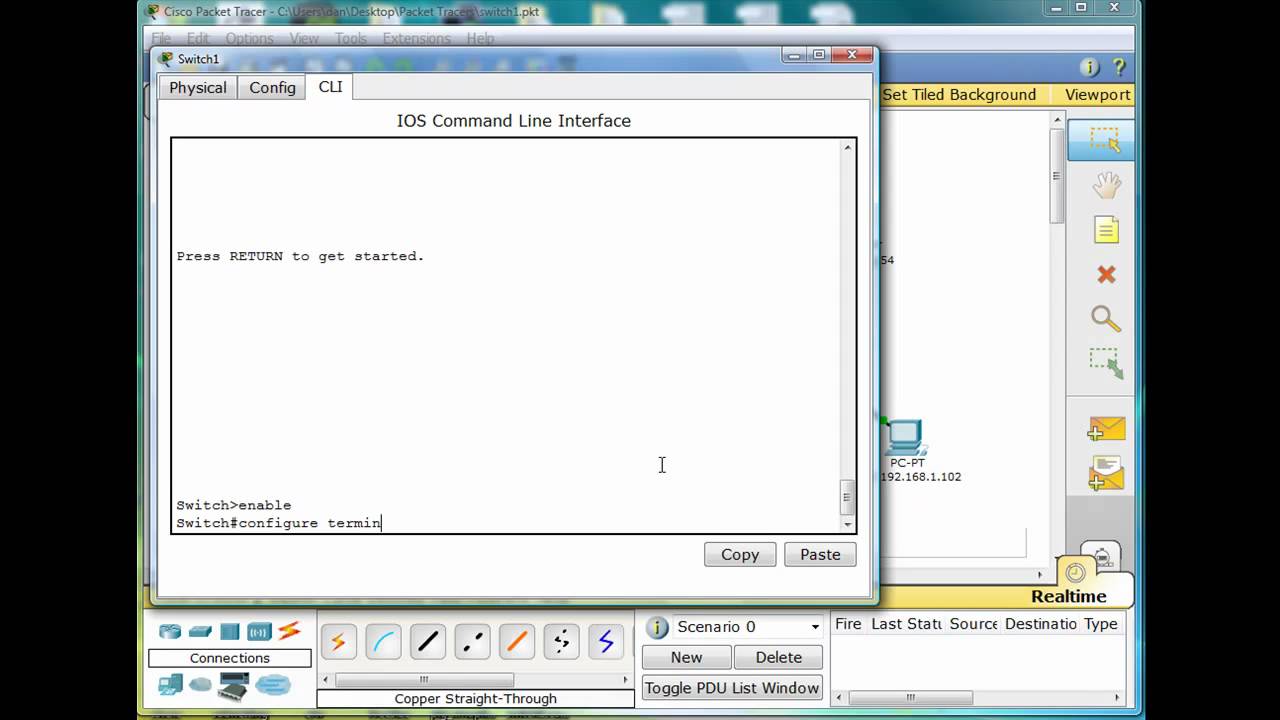This screenshot has height=720, width=1280.
Task: Click the workspace vertical scrollbar thumb
Action: pos(1056,176)
